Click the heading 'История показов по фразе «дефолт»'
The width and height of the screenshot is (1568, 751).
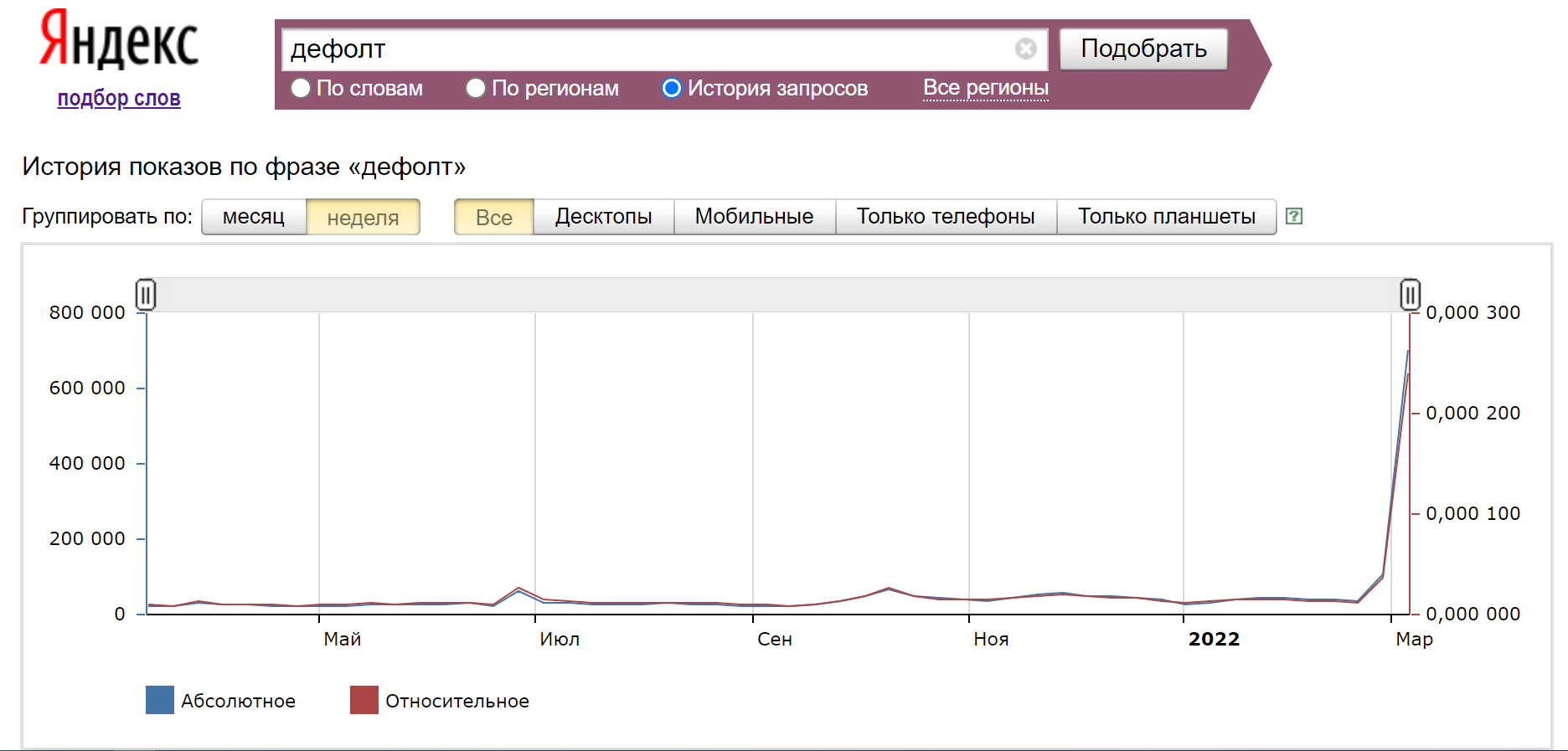(x=244, y=167)
